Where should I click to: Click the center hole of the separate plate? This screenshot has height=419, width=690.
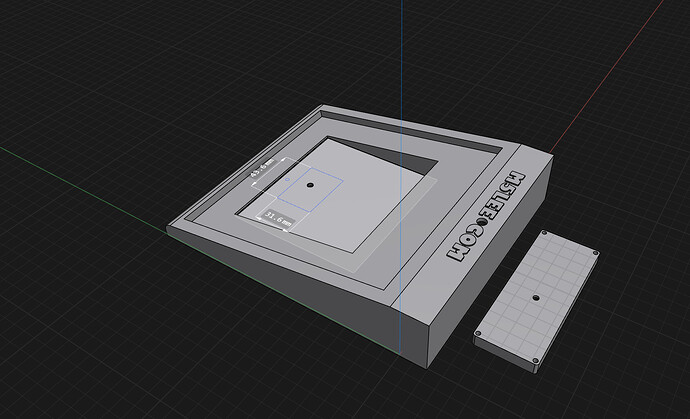pos(536,298)
